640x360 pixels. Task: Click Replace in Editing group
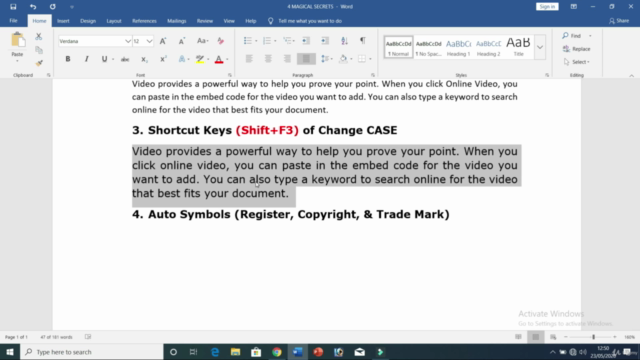[577, 49]
